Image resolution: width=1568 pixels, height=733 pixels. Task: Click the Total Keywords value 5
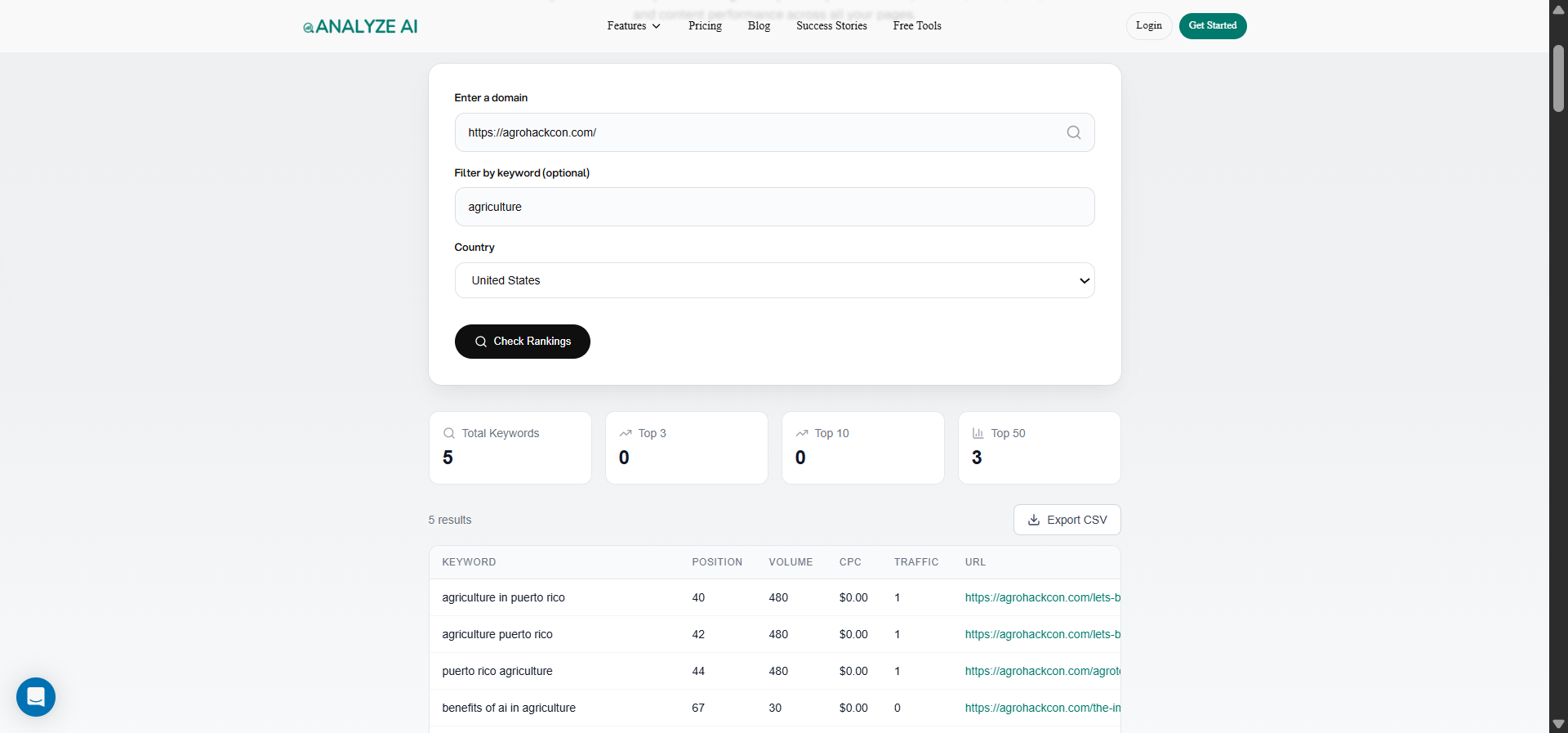point(448,458)
